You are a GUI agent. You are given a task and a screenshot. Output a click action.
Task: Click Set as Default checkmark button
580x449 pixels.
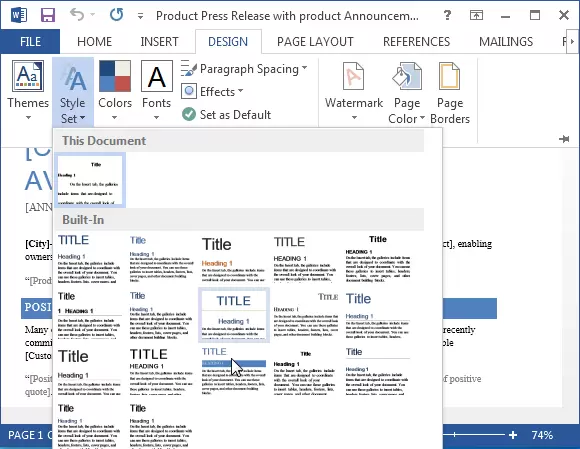[226, 115]
